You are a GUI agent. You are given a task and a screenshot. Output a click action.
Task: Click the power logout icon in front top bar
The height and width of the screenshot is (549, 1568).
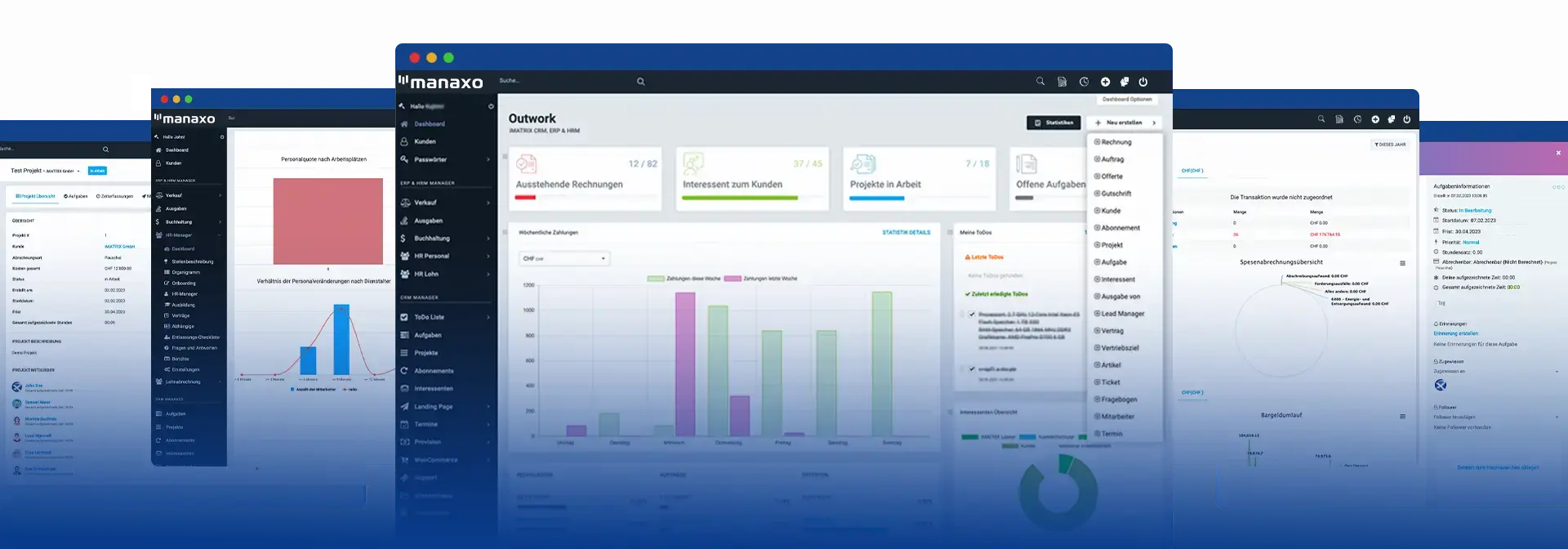point(1143,82)
